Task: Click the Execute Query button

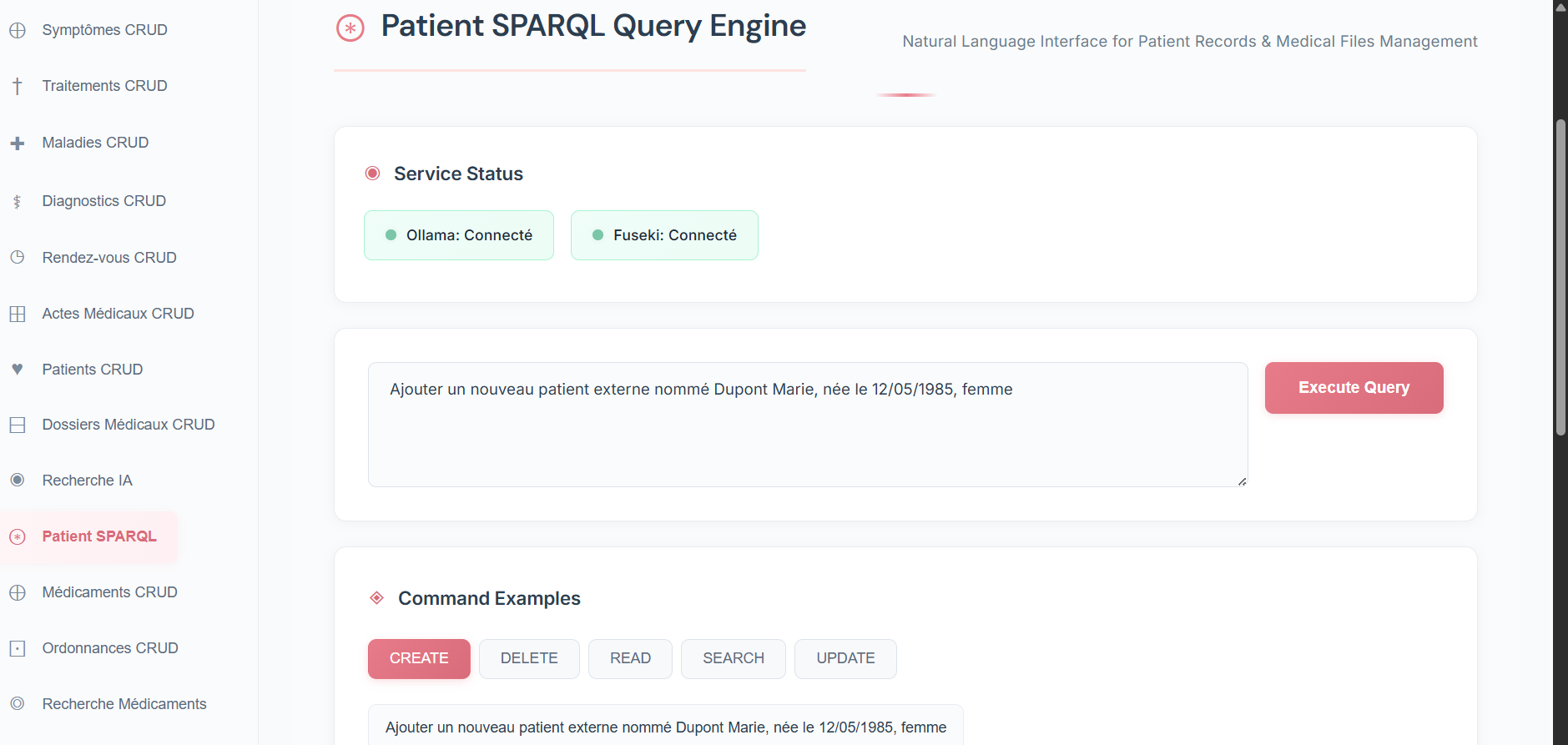Action: coord(1354,388)
